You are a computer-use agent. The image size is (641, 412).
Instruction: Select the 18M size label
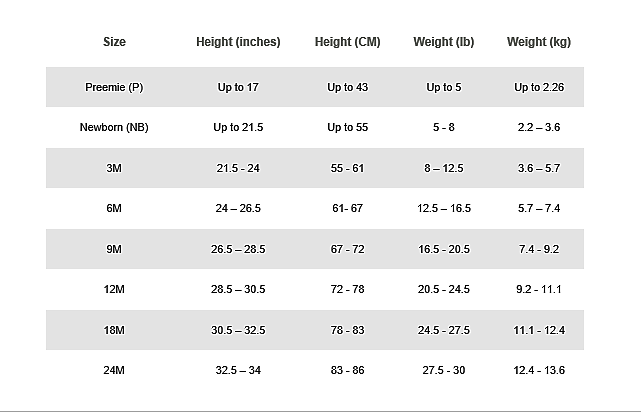pyautogui.click(x=114, y=330)
